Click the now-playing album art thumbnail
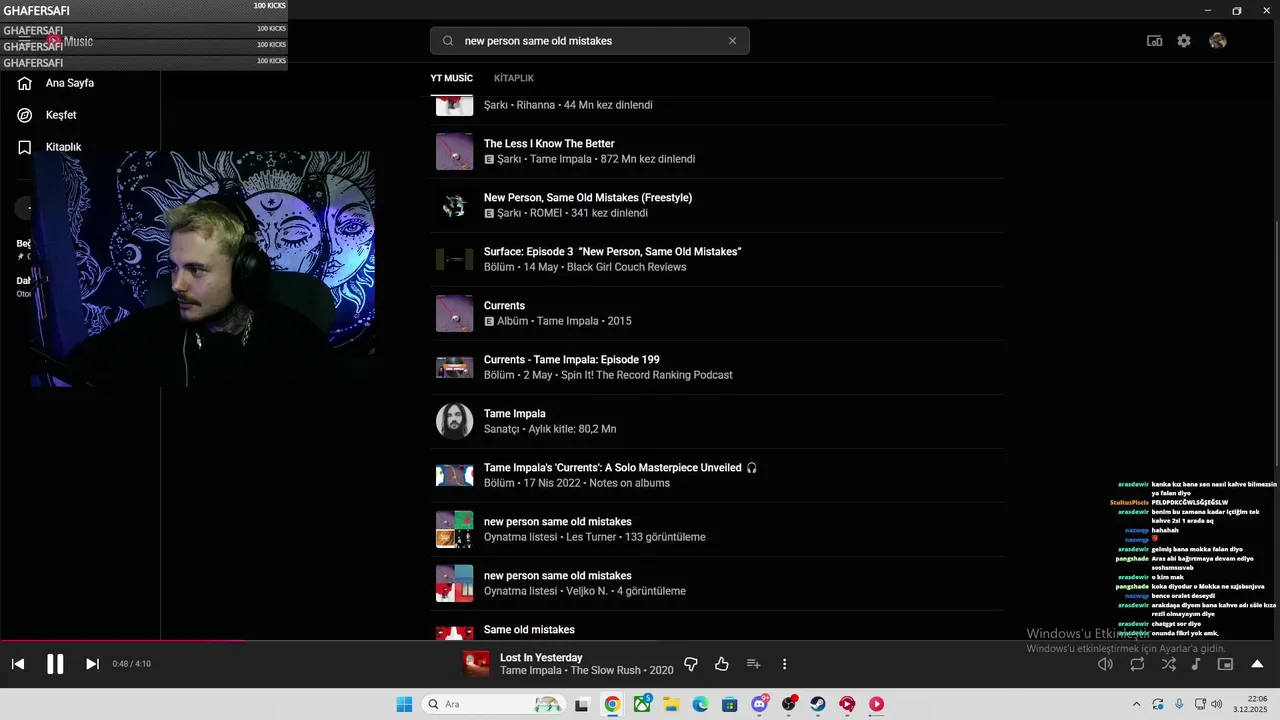 point(476,664)
